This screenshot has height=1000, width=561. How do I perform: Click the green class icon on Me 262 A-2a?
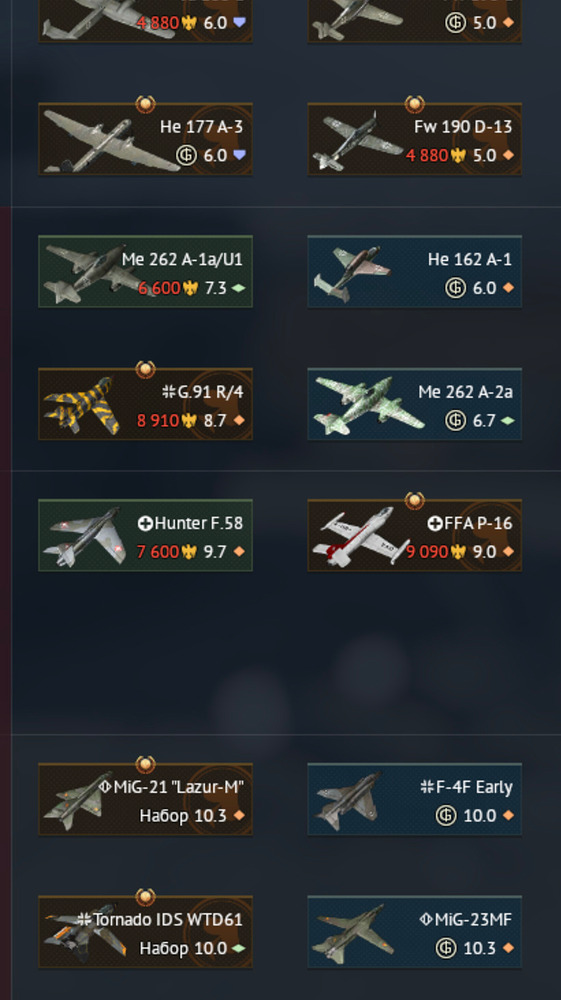pos(508,420)
